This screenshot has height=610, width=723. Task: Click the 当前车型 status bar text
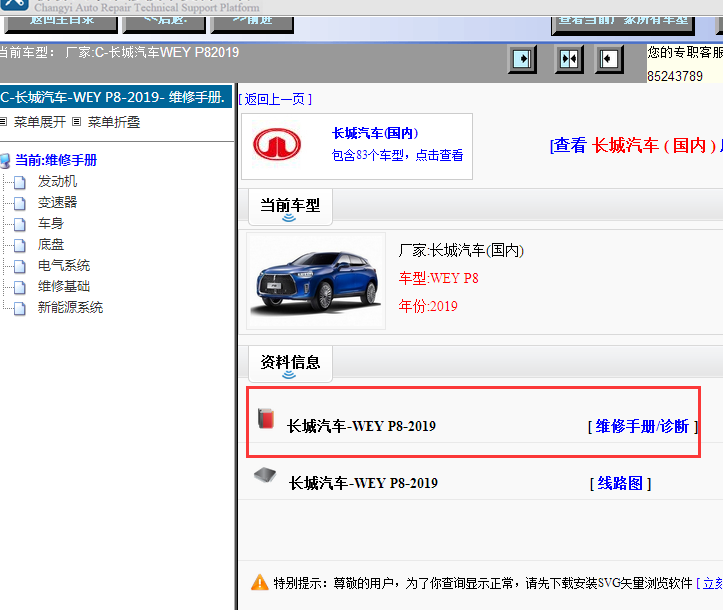(x=119, y=52)
